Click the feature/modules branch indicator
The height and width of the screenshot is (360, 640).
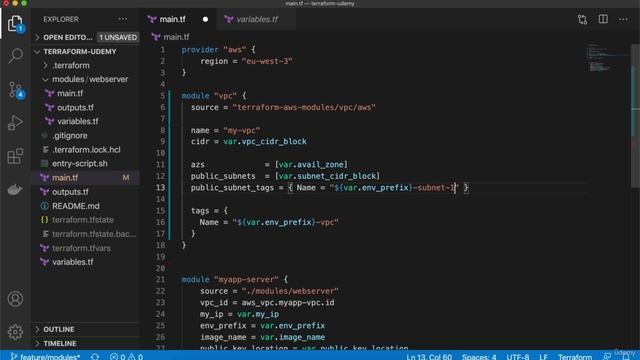click(45, 356)
